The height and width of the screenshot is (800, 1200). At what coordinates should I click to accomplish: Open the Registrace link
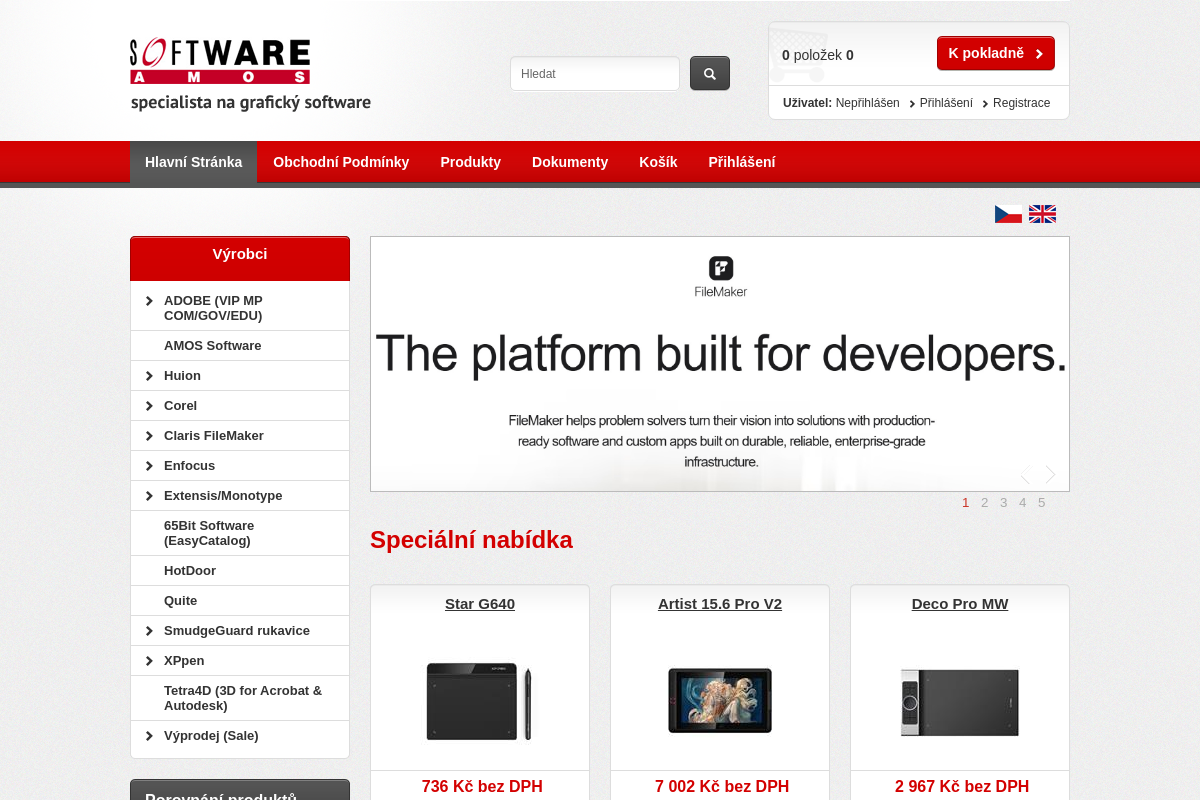(1021, 103)
